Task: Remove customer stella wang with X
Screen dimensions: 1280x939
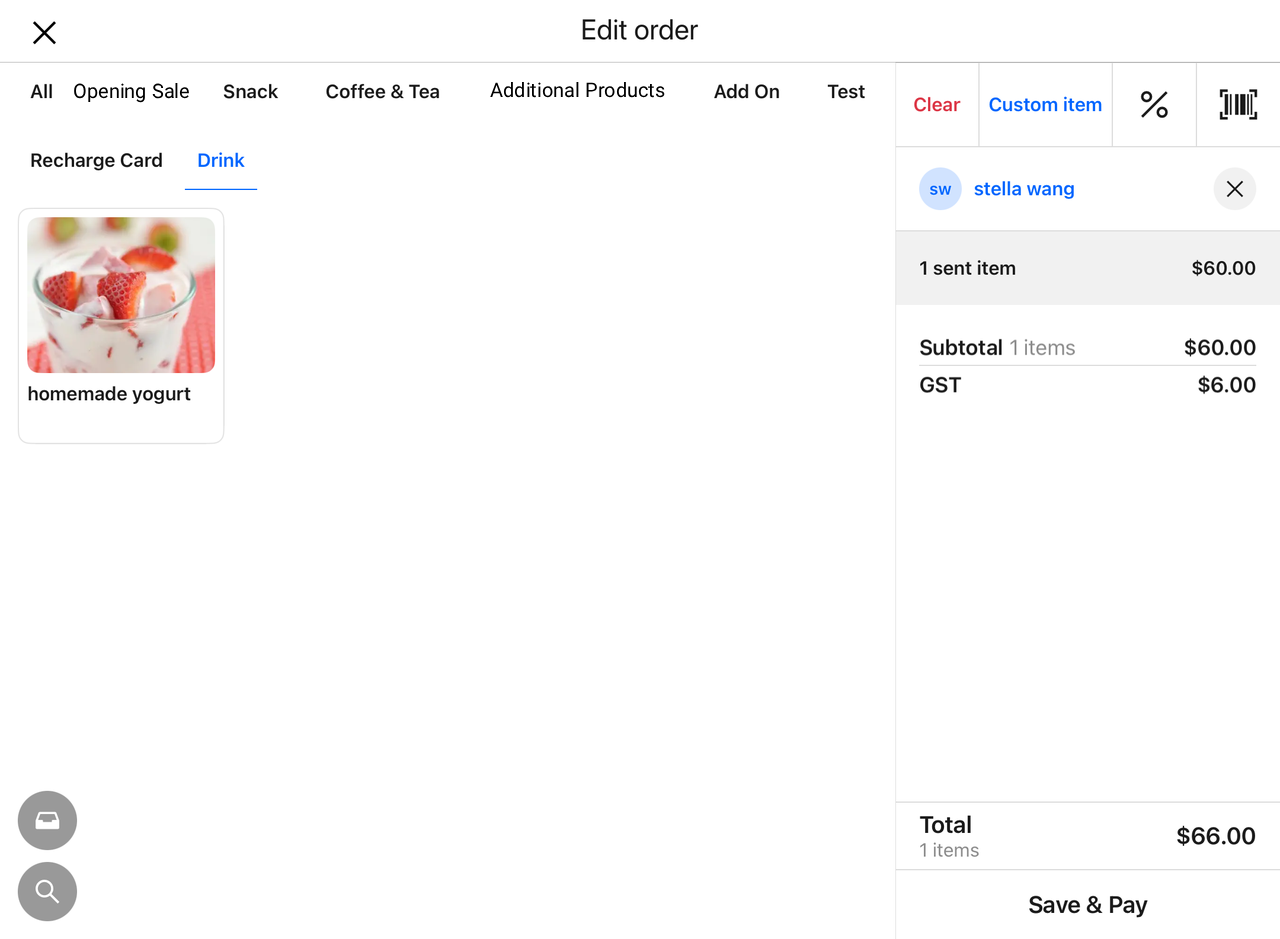Action: 1234,189
